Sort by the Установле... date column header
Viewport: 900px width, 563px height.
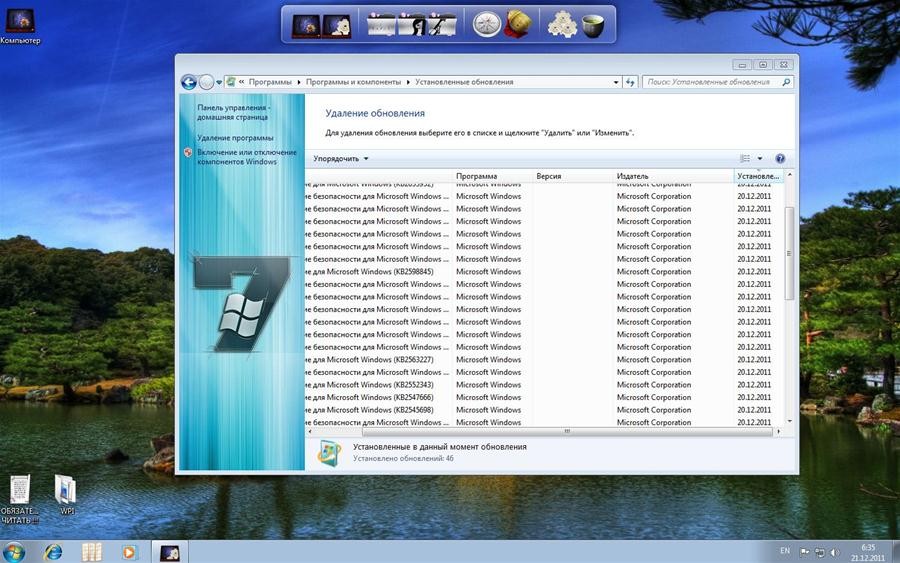coord(759,176)
